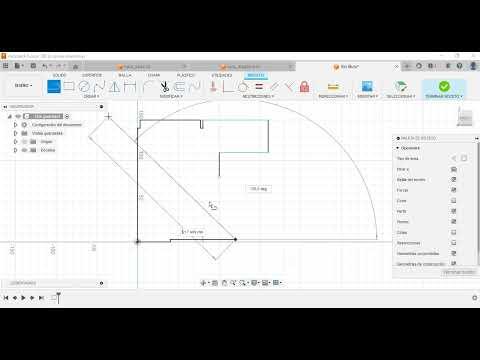Apply the Fix lock constraint
480x360 pixels.
point(304,87)
